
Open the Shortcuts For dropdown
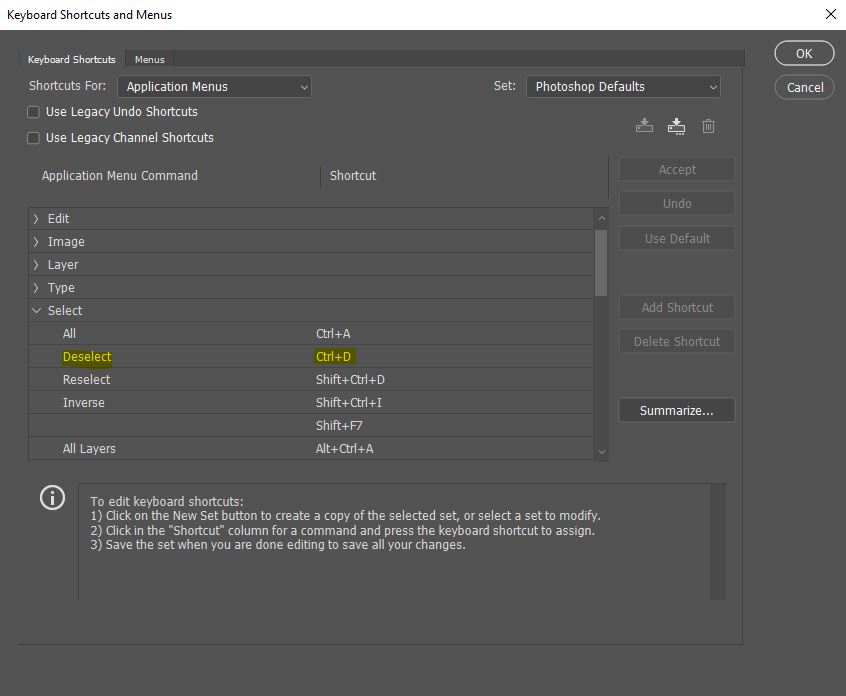(x=214, y=87)
